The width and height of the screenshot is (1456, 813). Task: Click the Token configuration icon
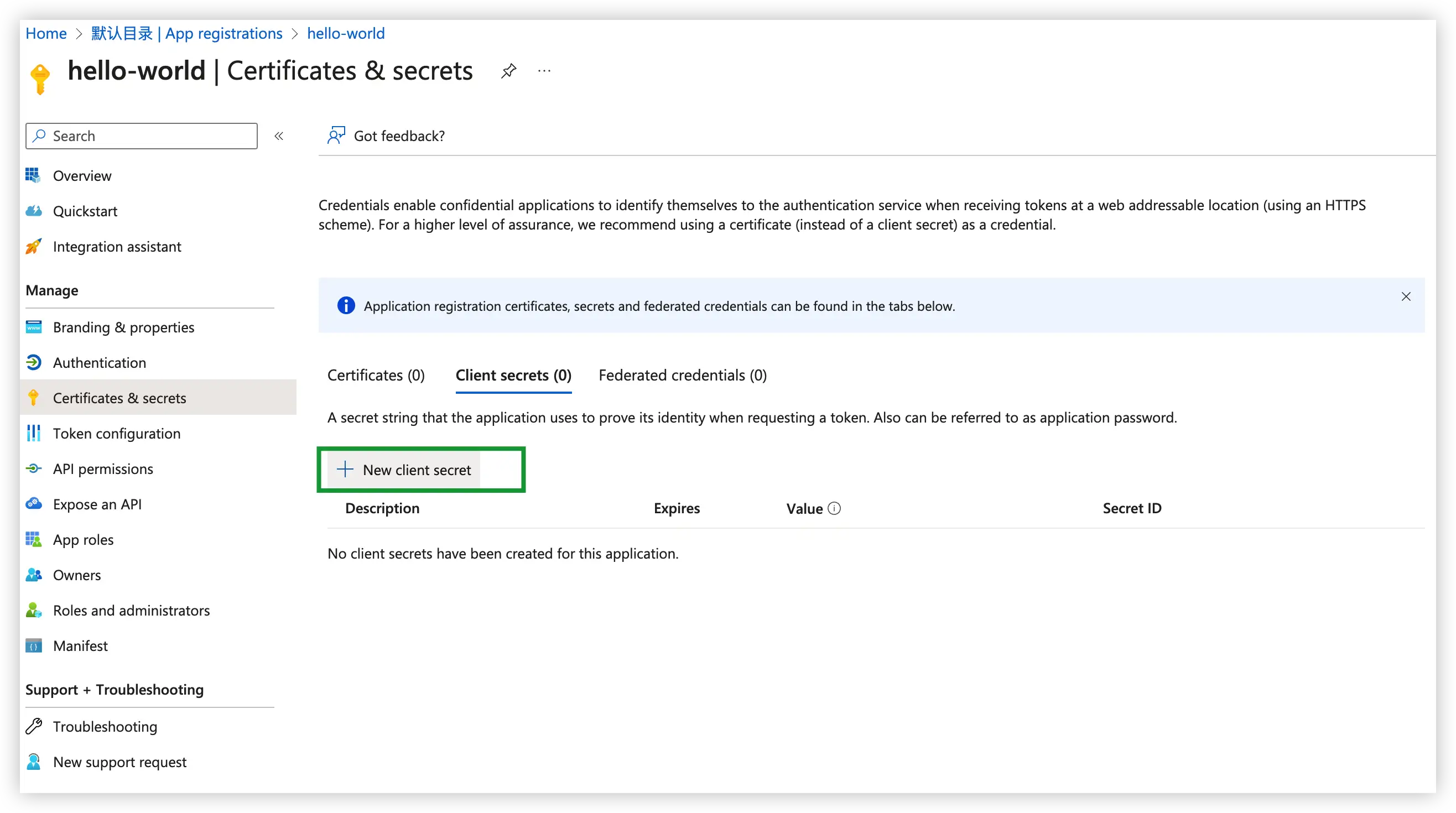(x=33, y=434)
